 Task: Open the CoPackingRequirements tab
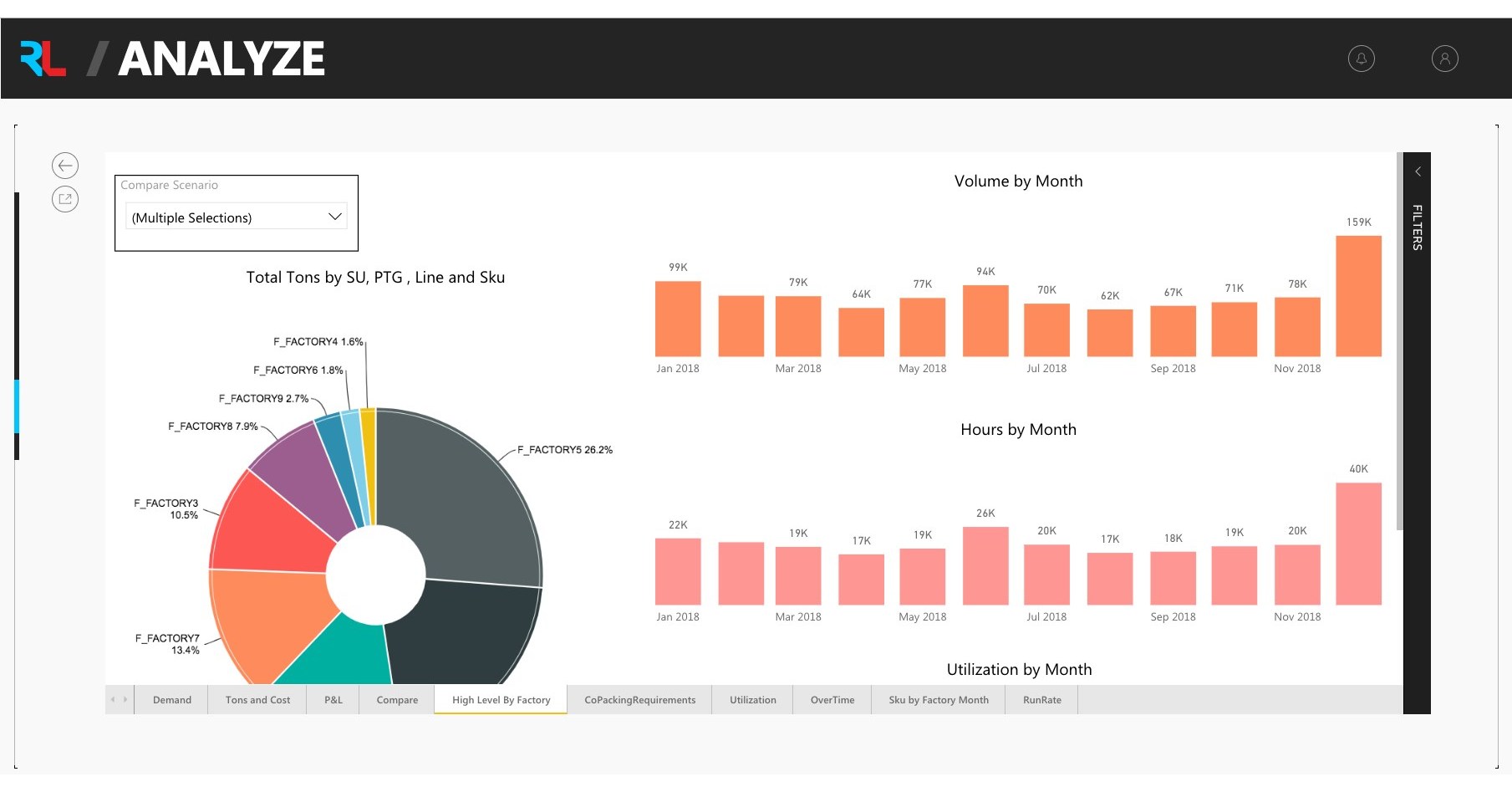coord(639,699)
